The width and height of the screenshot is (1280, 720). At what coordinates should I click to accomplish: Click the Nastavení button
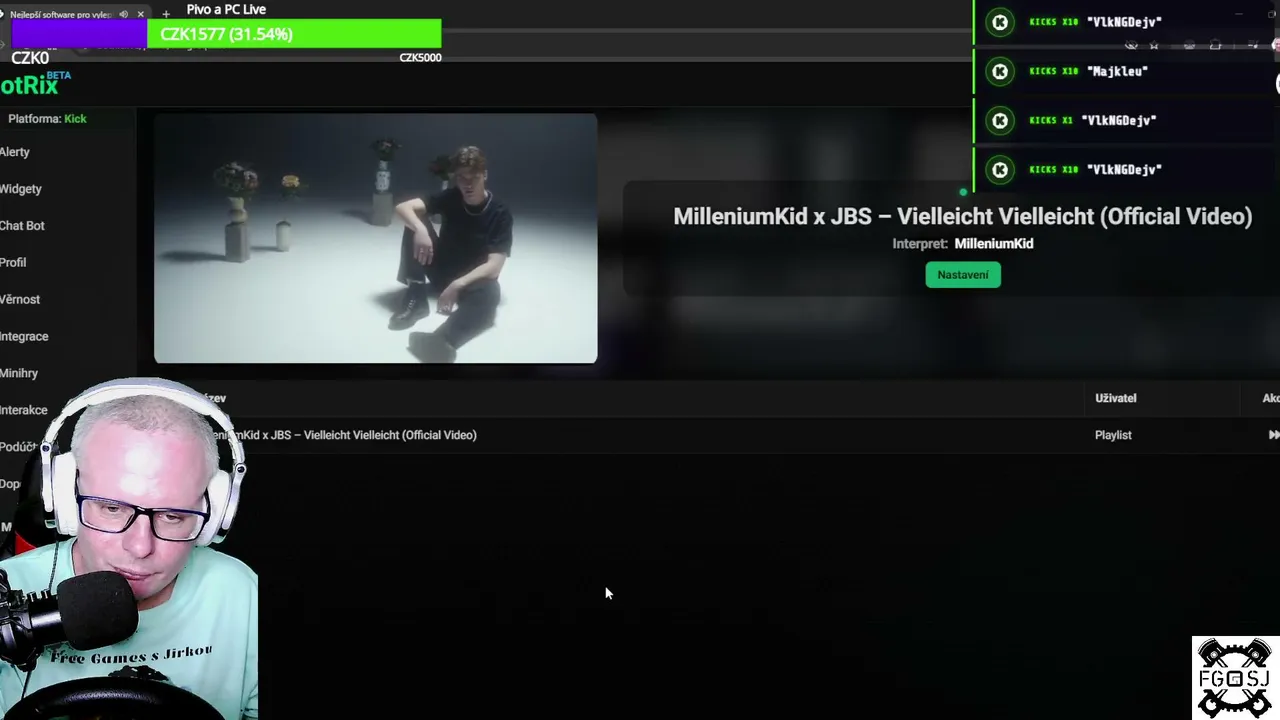[963, 275]
